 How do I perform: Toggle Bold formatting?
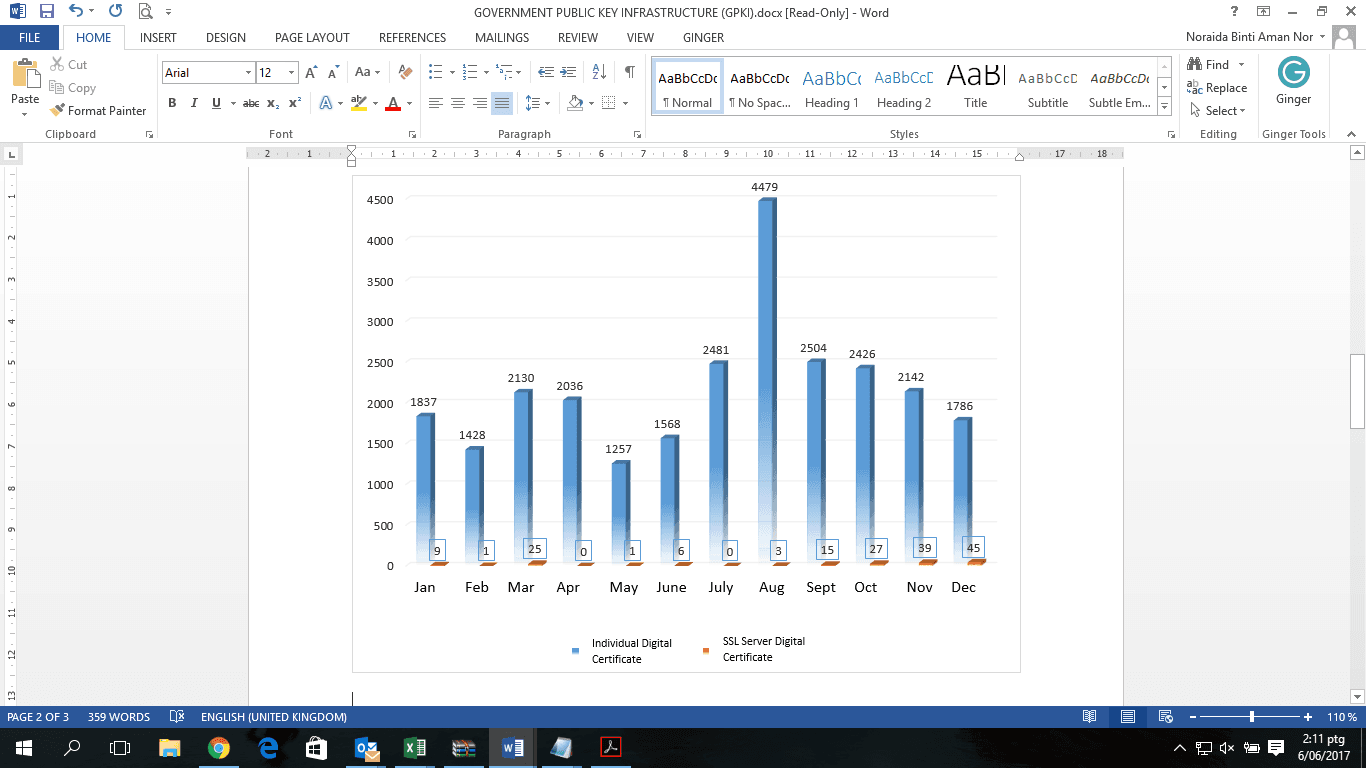pos(172,103)
